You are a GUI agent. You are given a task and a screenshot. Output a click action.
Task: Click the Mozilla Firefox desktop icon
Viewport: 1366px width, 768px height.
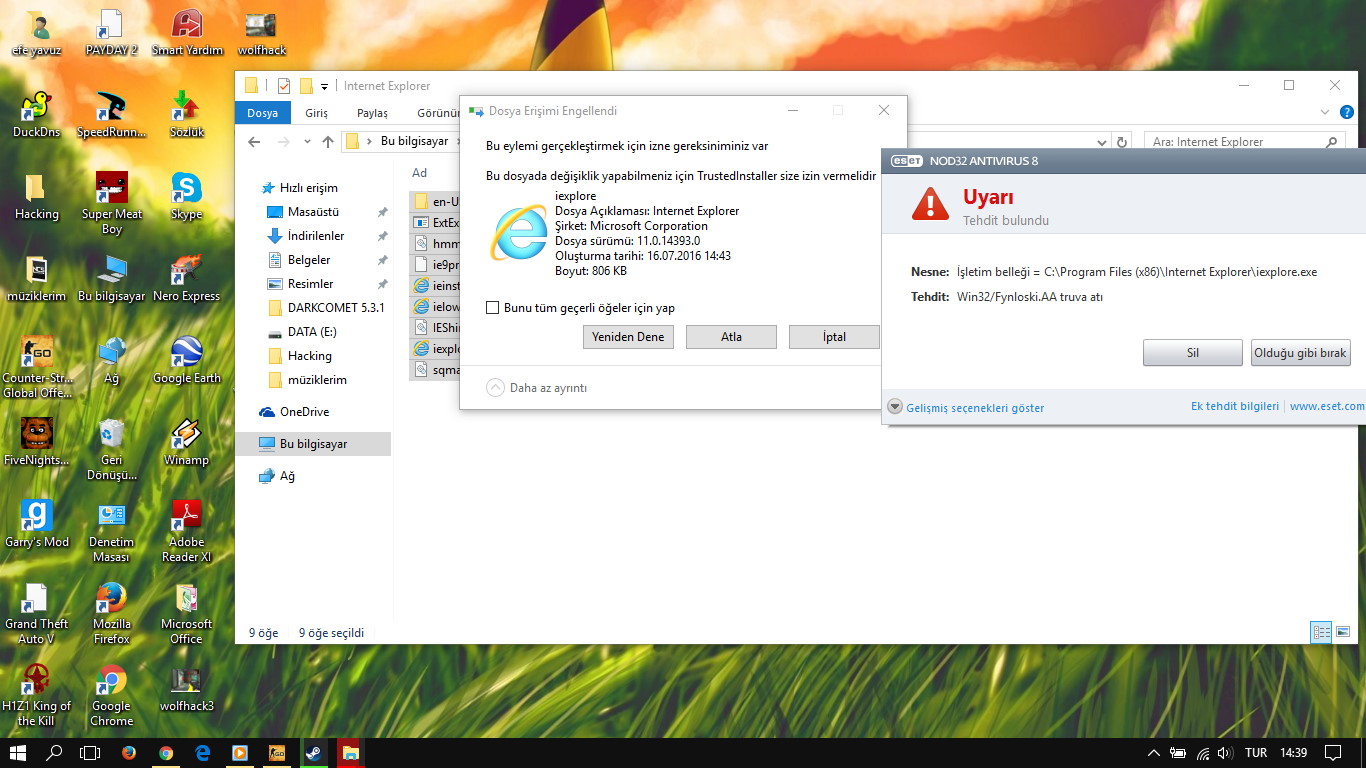111,612
